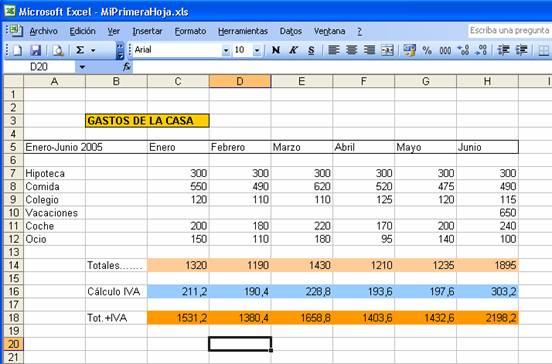Open the Datos menu
552x364 pixels.
coord(291,31)
